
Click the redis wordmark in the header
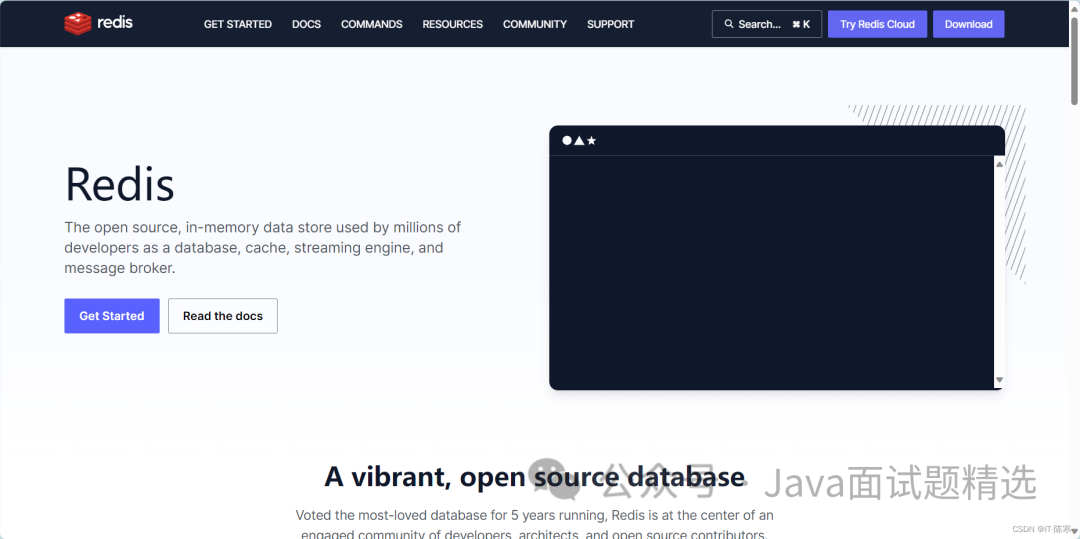pyautogui.click(x=115, y=23)
